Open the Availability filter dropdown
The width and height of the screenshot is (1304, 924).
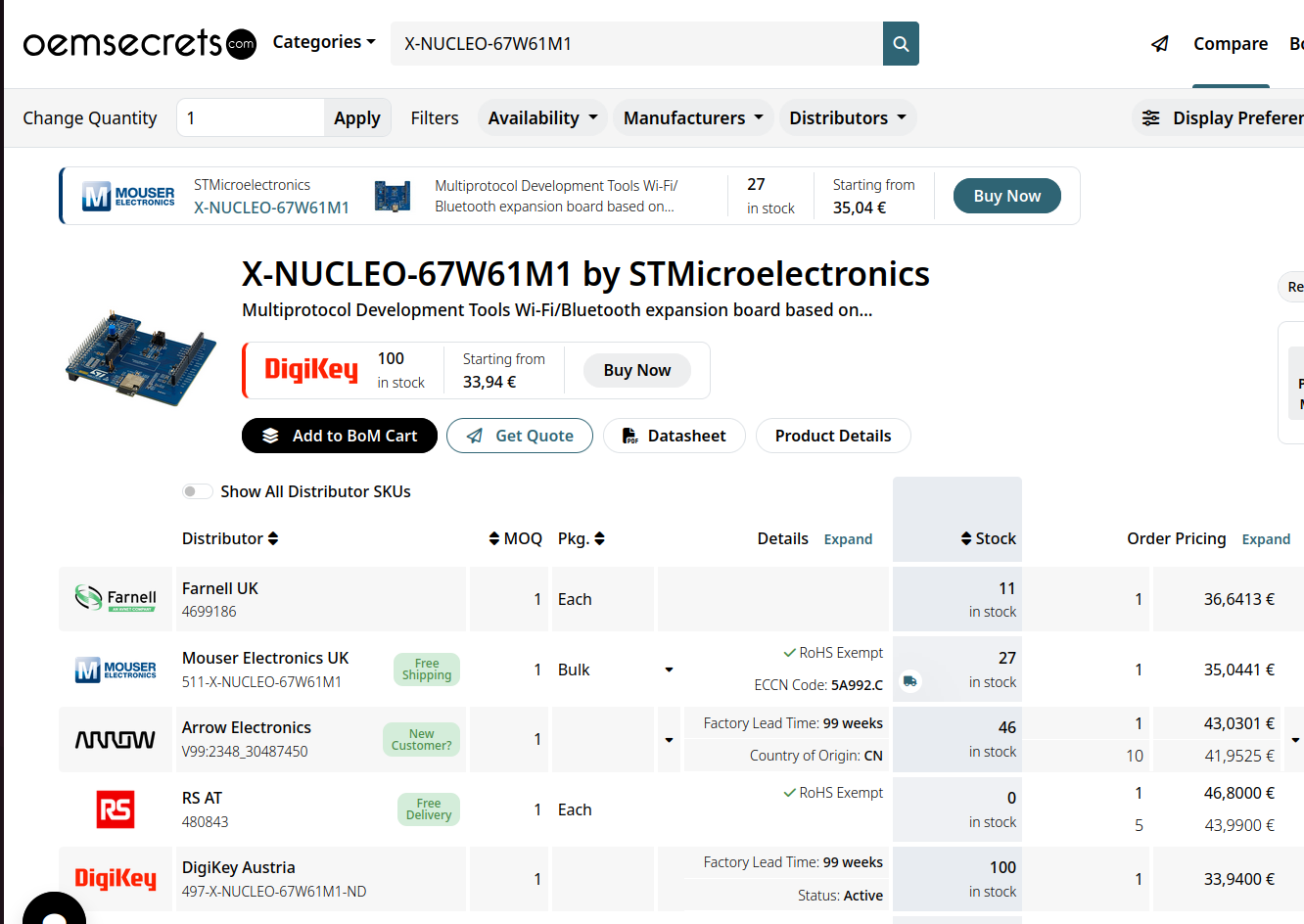(x=542, y=118)
